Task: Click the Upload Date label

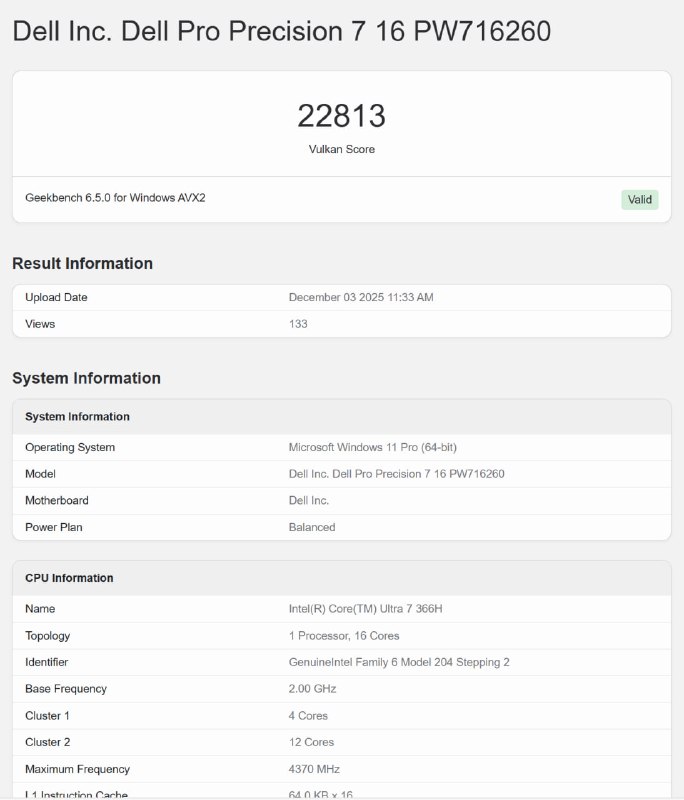Action: click(x=56, y=297)
